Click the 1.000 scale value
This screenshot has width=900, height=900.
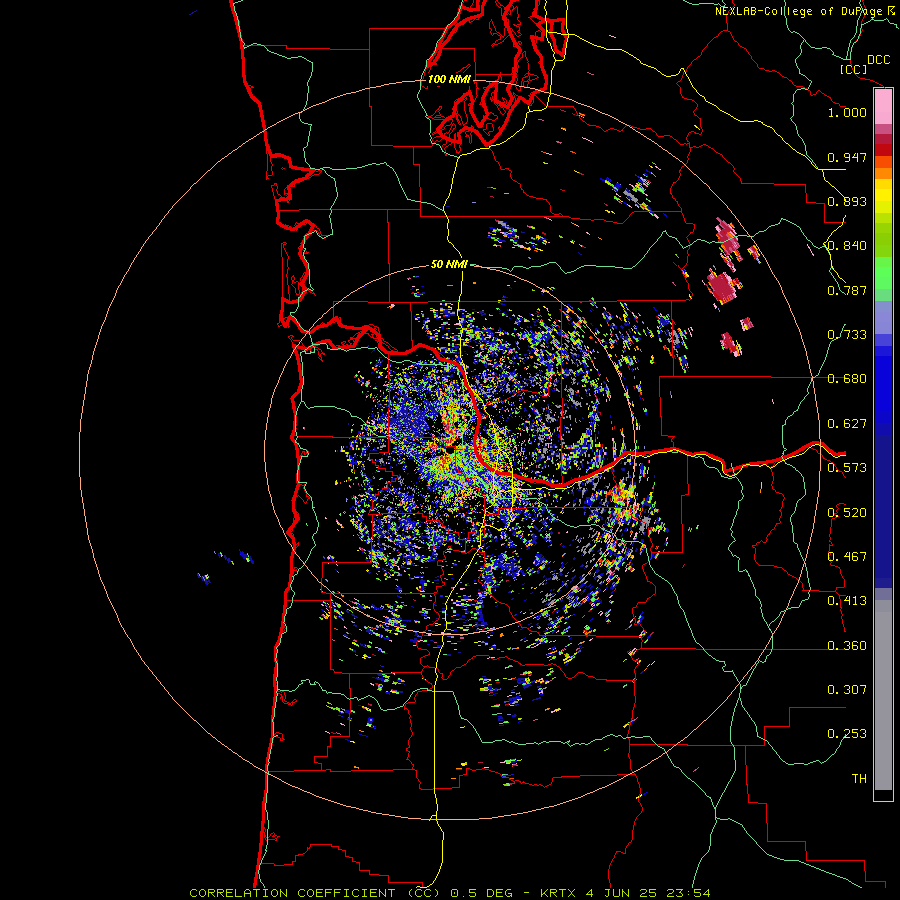click(847, 112)
